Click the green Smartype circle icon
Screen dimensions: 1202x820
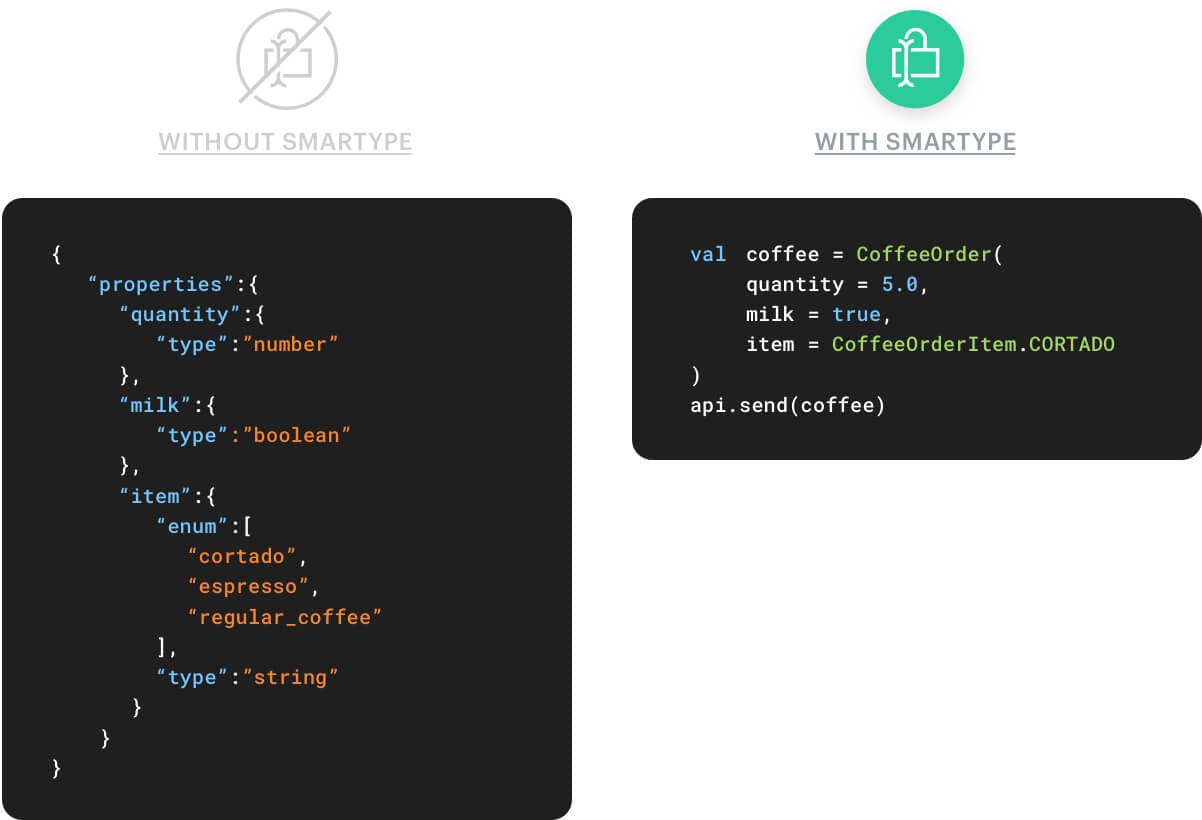click(x=915, y=59)
